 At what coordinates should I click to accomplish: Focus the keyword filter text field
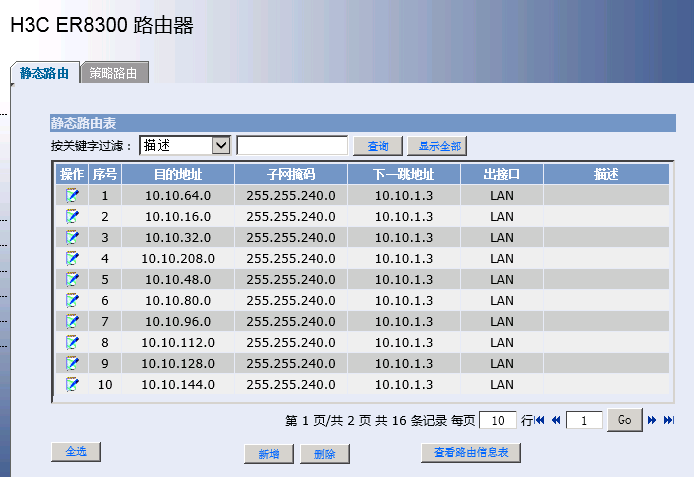click(292, 145)
